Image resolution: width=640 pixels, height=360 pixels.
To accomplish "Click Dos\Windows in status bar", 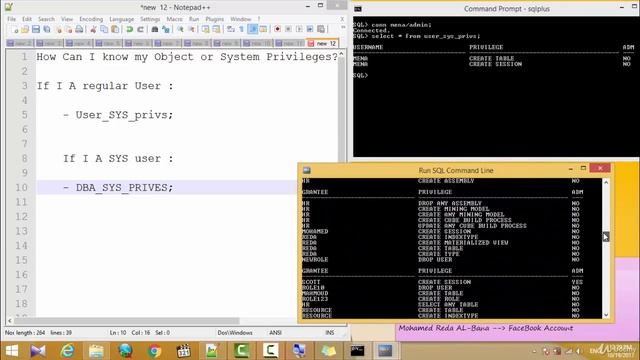I will coord(235,333).
